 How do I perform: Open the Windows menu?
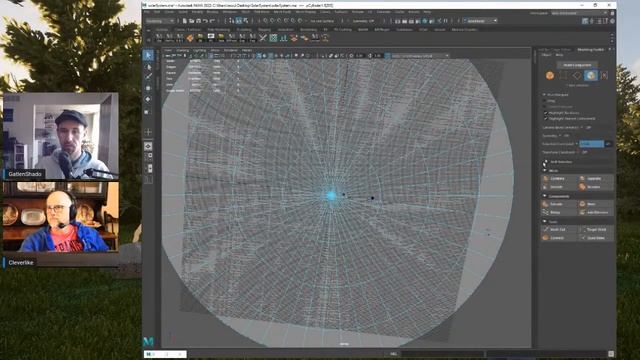pyautogui.click(x=230, y=12)
